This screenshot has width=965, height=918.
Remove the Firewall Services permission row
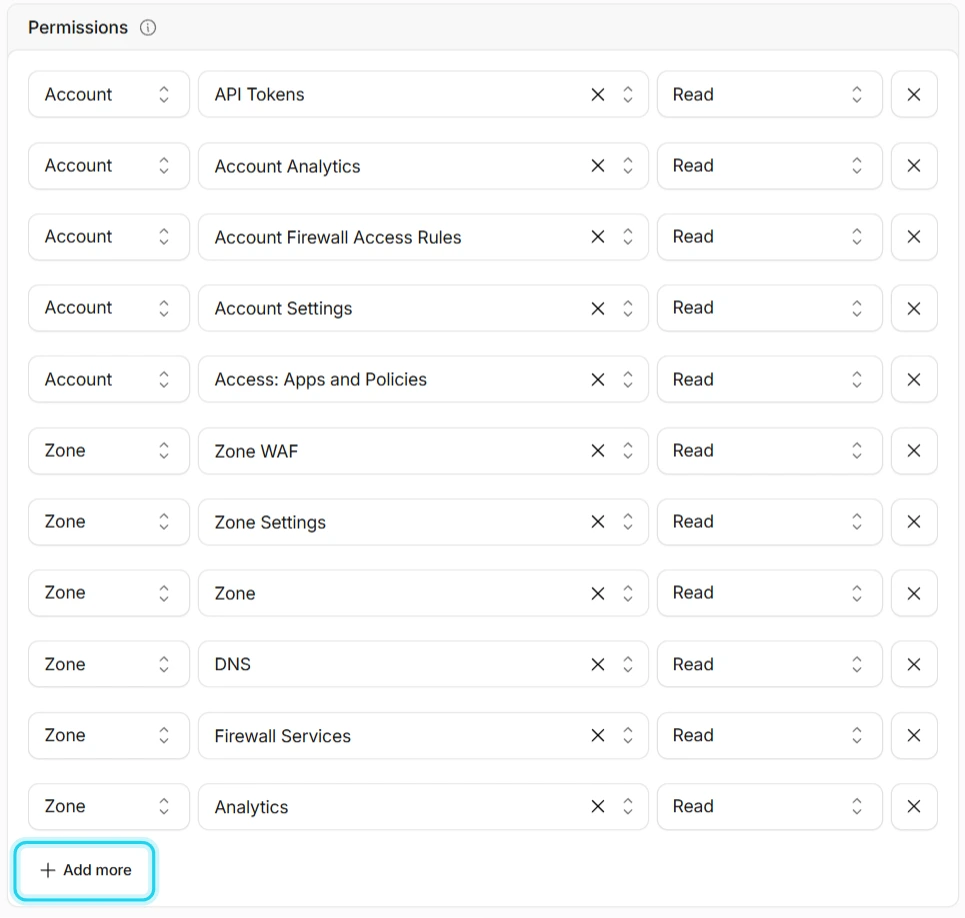point(914,735)
